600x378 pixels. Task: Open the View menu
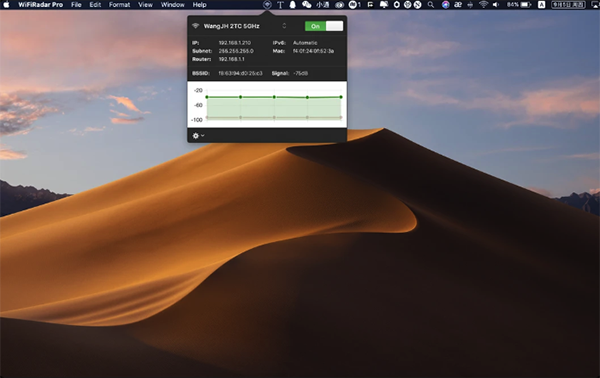(145, 5)
